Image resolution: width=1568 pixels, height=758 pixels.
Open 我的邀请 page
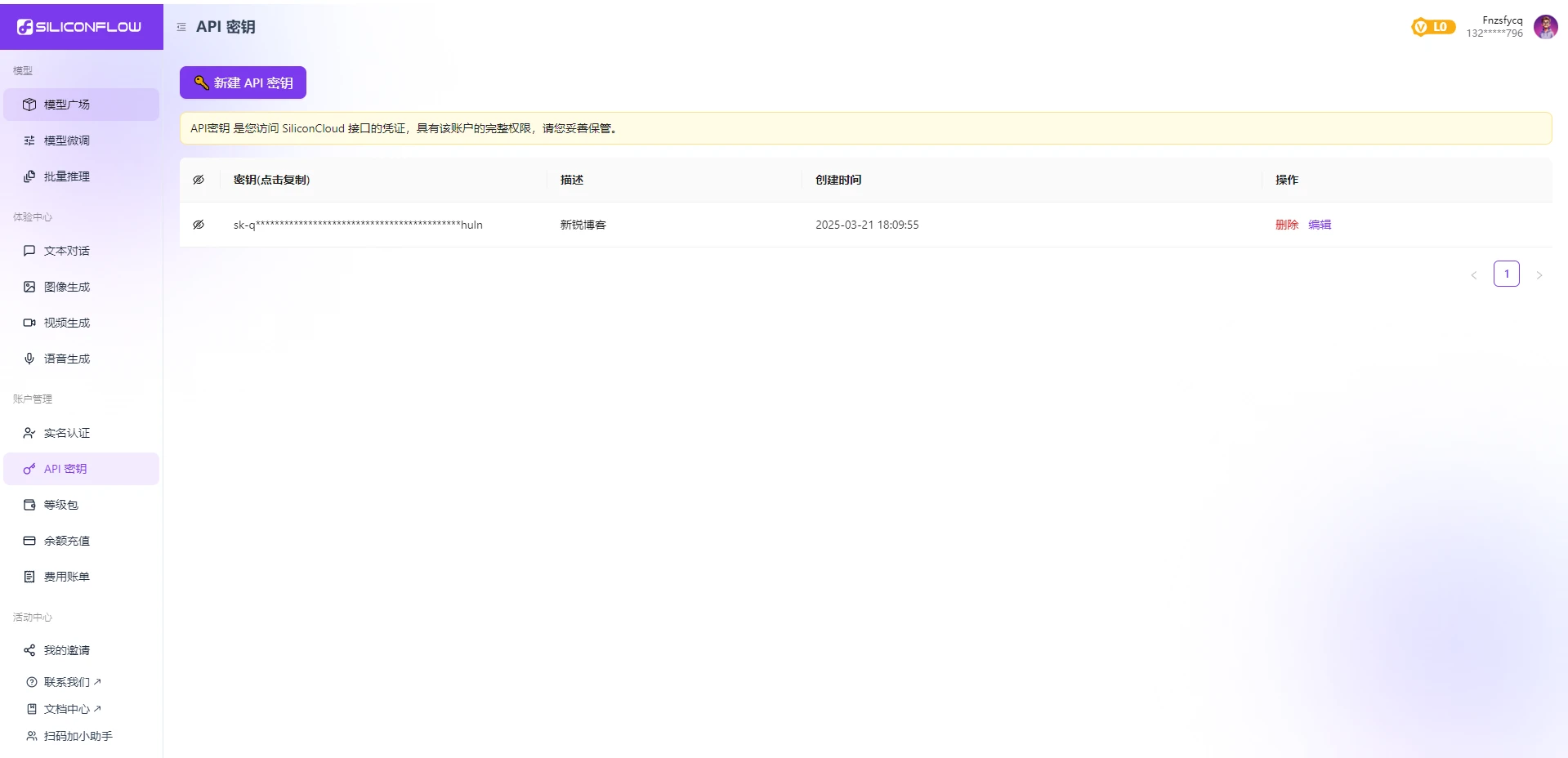(x=81, y=650)
